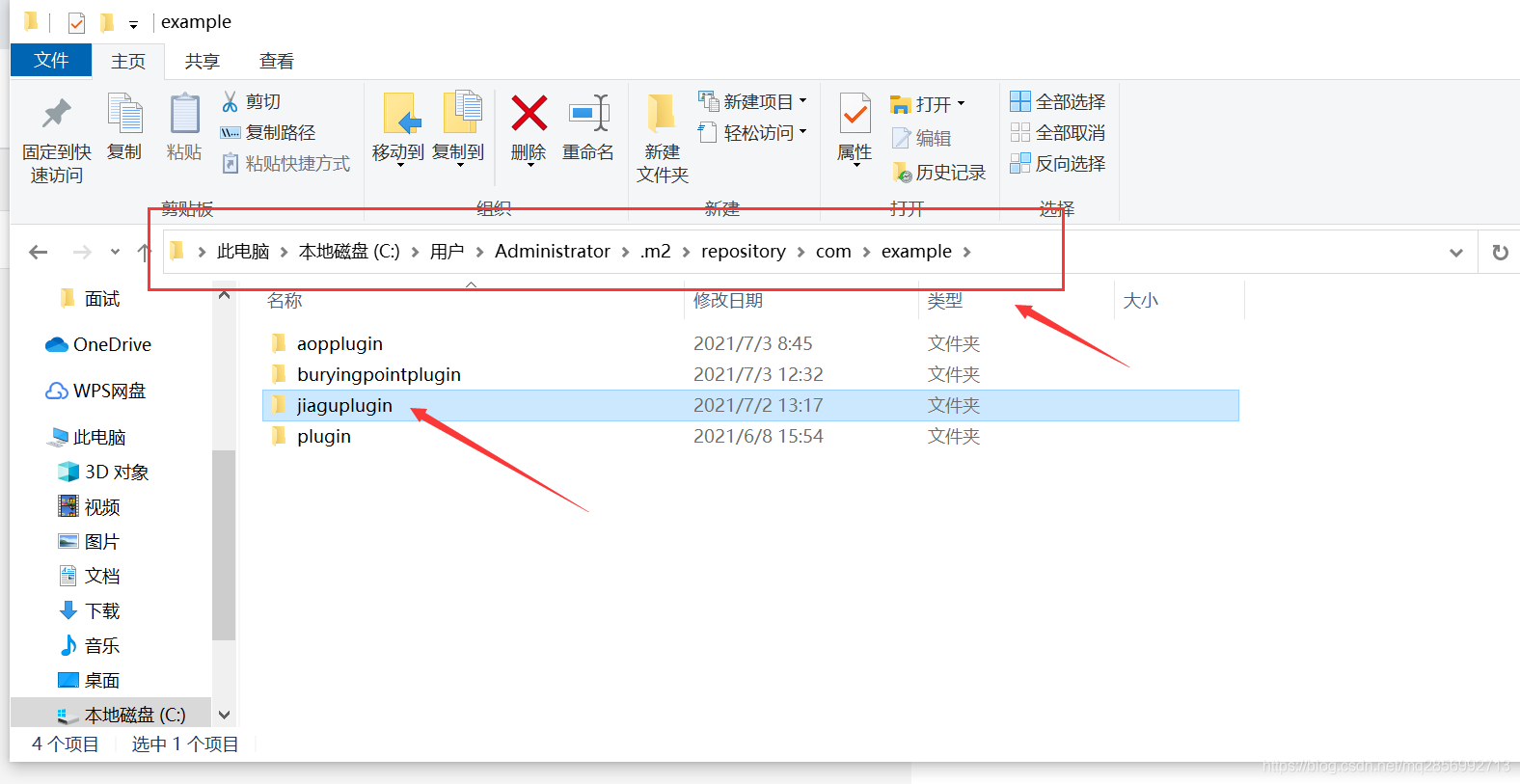
Task: Open the Move to (移动到) menu
Action: (x=398, y=129)
